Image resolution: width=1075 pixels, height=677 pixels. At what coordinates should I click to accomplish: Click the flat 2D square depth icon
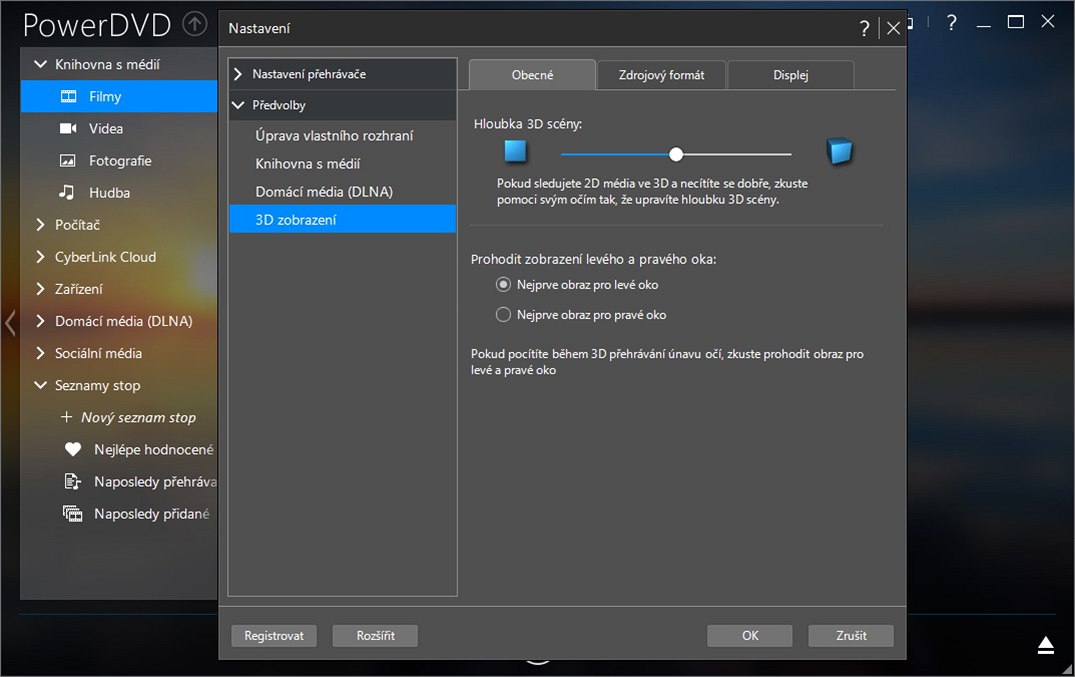click(x=515, y=152)
